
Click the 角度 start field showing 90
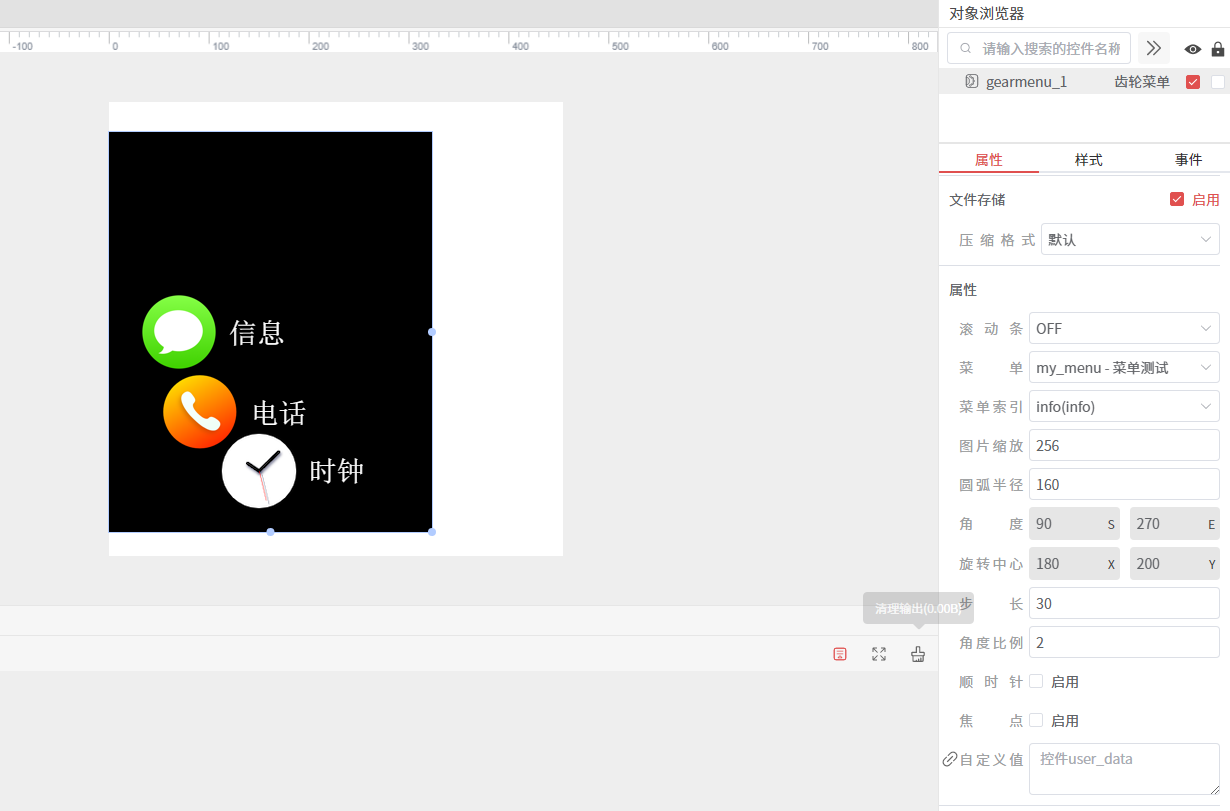click(1074, 524)
